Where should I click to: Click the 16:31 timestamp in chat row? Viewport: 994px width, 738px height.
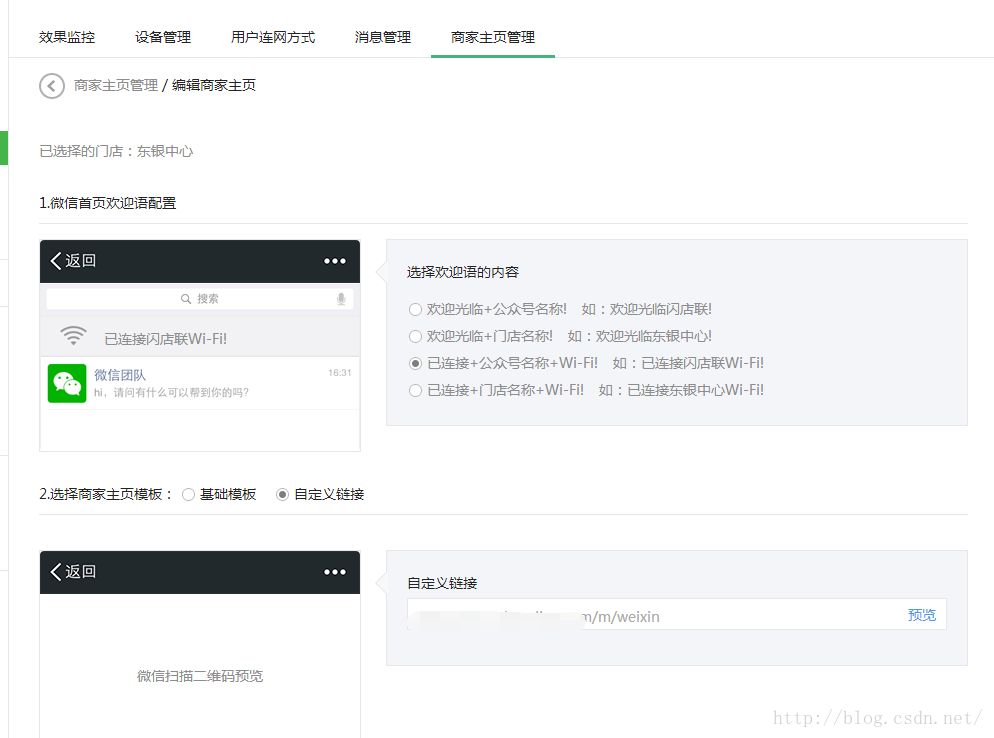tap(340, 373)
